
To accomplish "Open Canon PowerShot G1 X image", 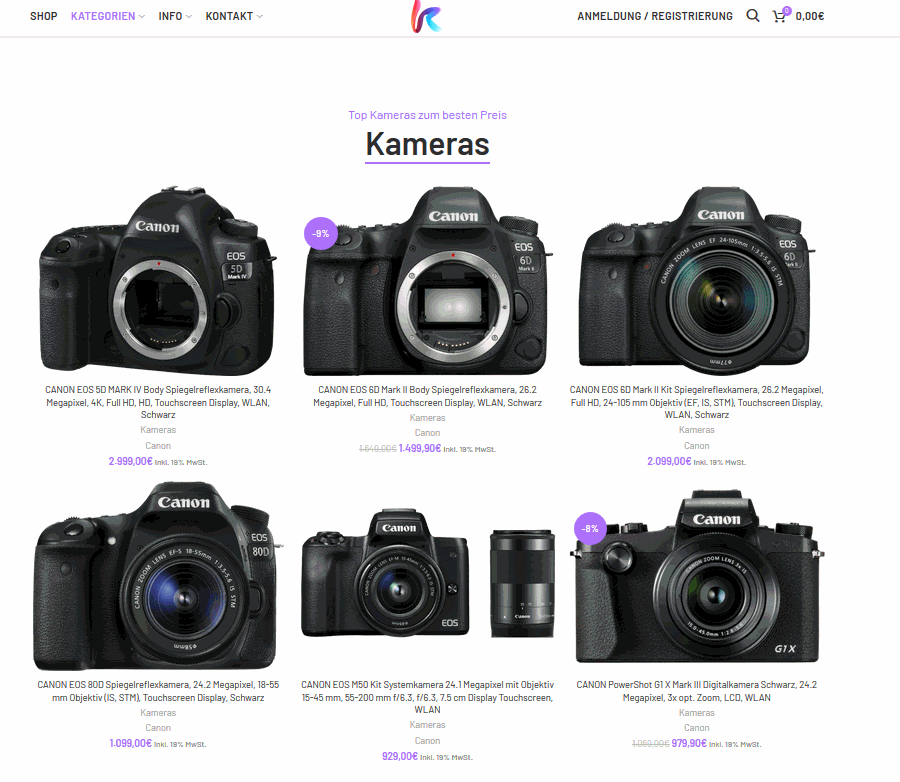I will tap(696, 576).
